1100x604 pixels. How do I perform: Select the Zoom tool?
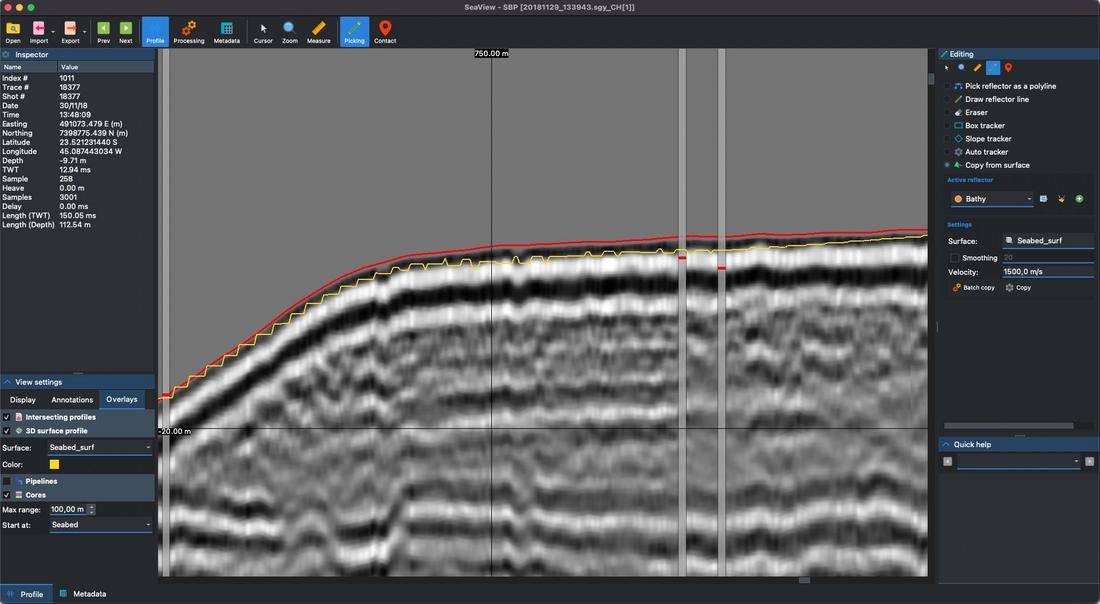289,31
